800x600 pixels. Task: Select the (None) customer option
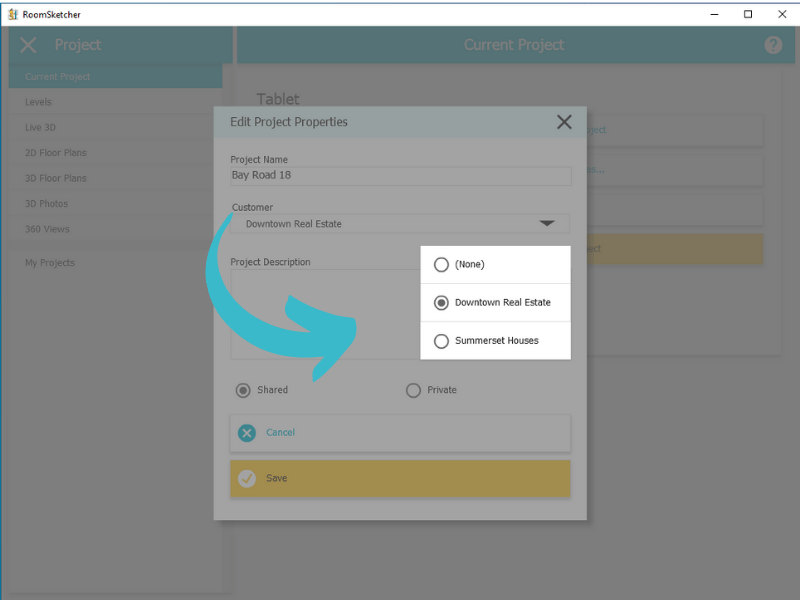(x=441, y=265)
